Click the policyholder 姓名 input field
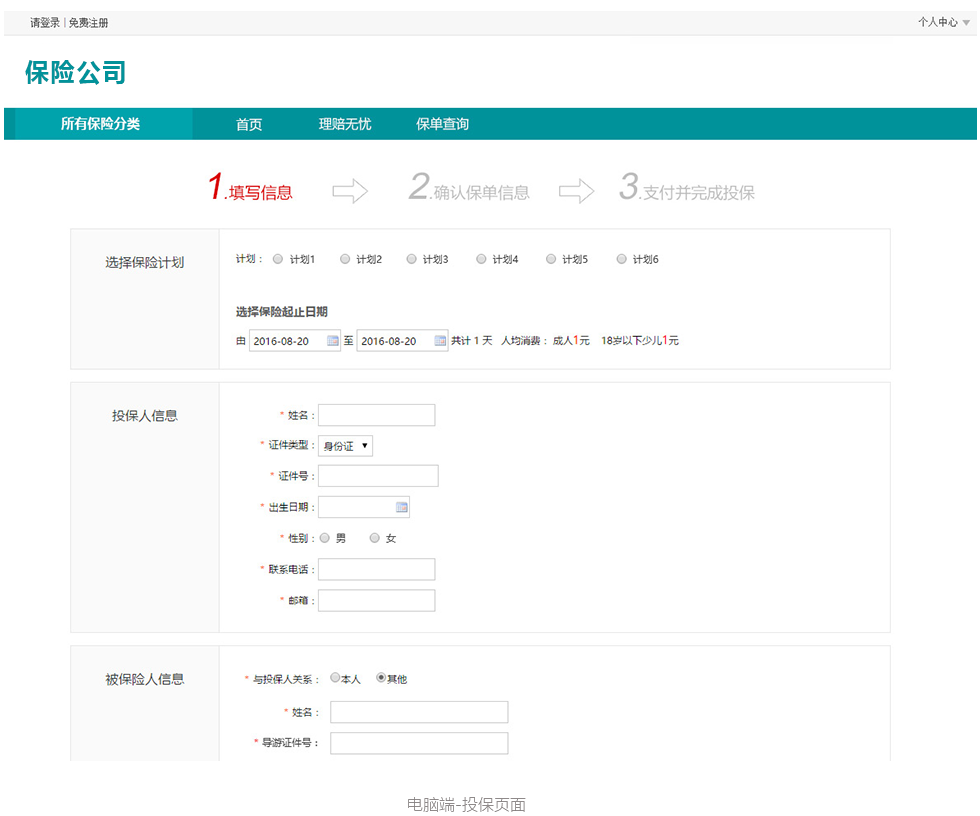 pyautogui.click(x=376, y=415)
